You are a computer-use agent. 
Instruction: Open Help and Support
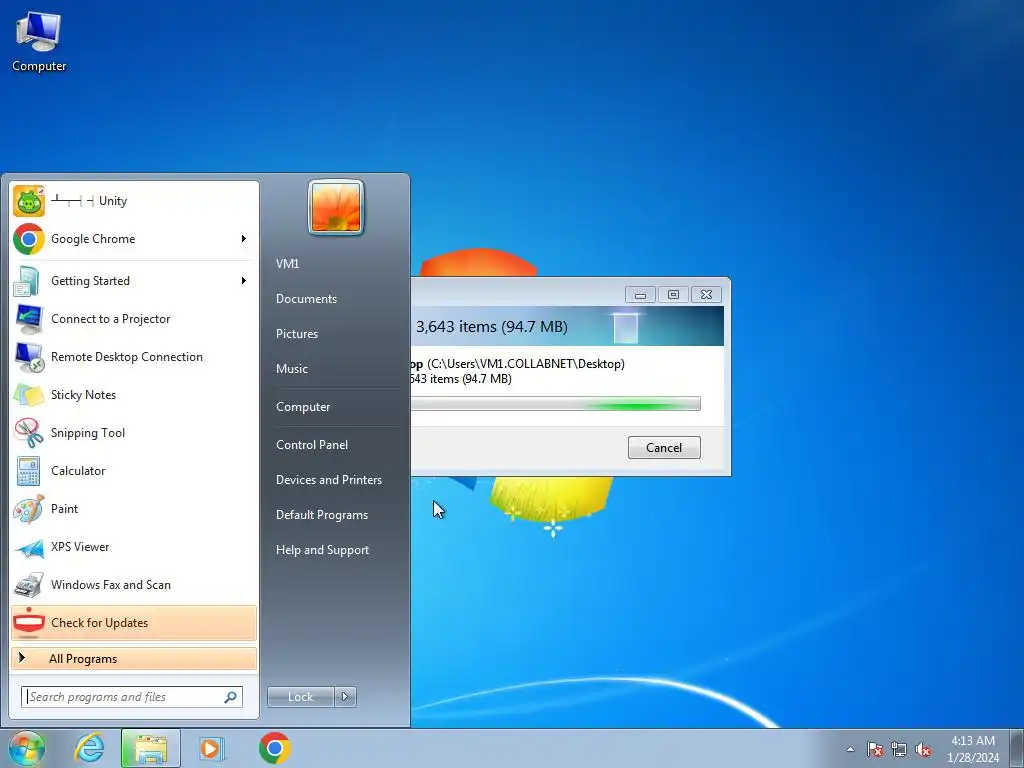[323, 551]
